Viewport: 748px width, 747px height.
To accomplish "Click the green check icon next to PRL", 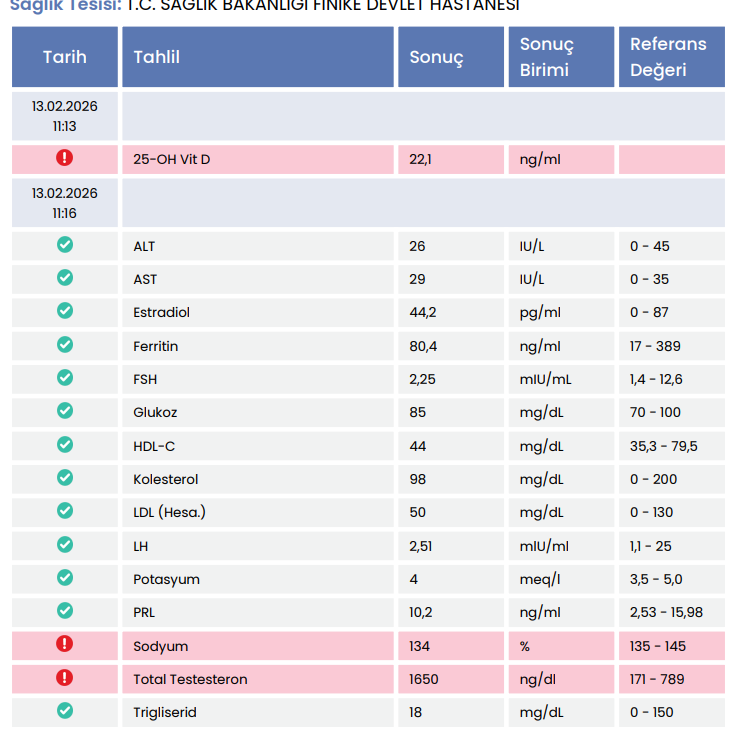I will (x=65, y=611).
